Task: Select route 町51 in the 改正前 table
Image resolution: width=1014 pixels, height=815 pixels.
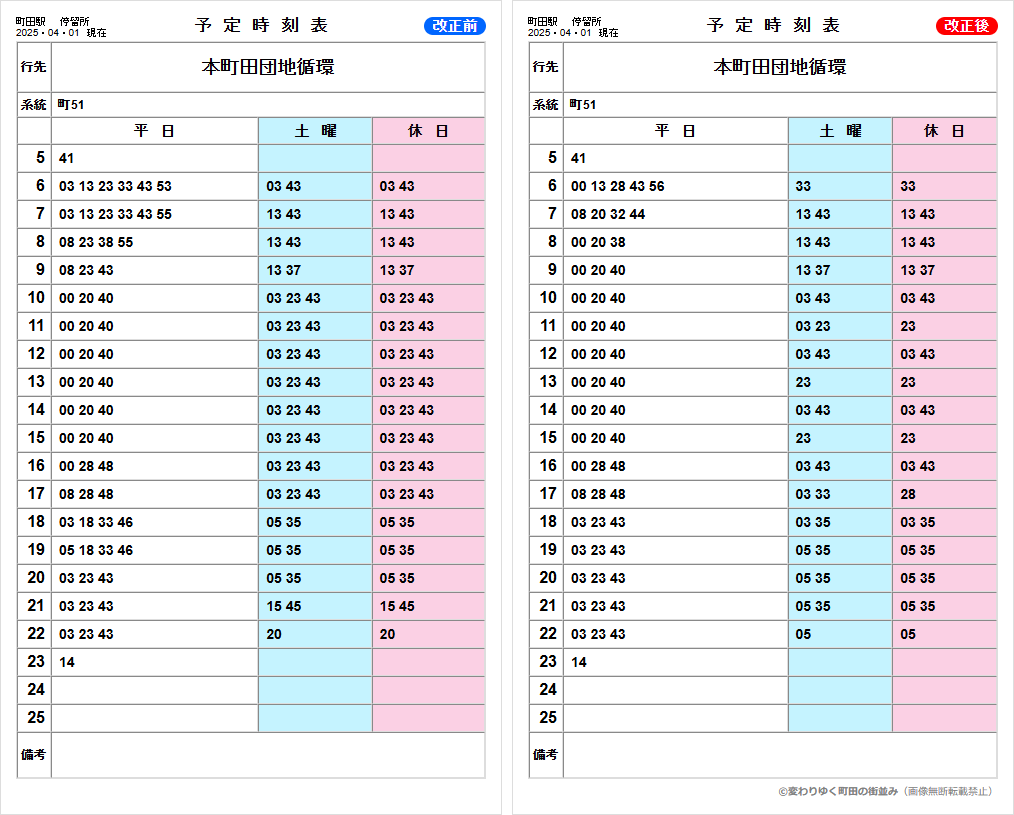Action: pos(70,105)
